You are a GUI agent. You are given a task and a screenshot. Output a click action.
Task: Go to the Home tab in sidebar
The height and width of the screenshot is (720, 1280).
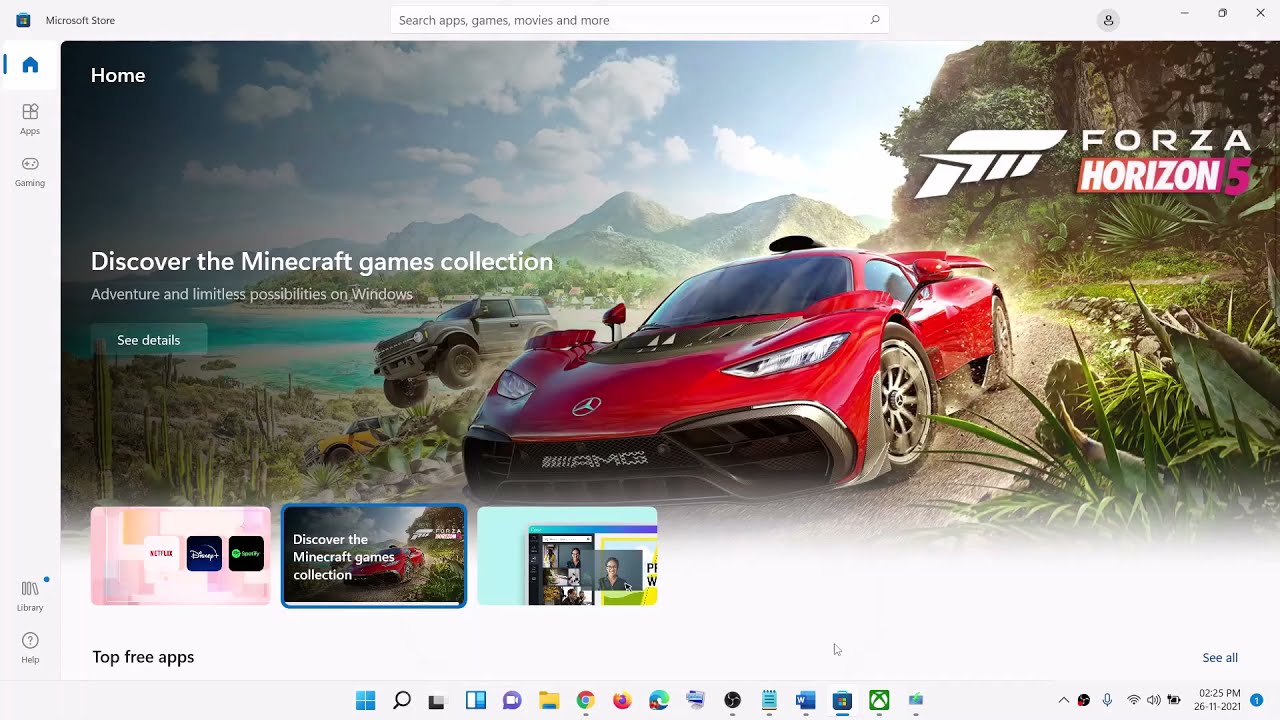pos(30,65)
